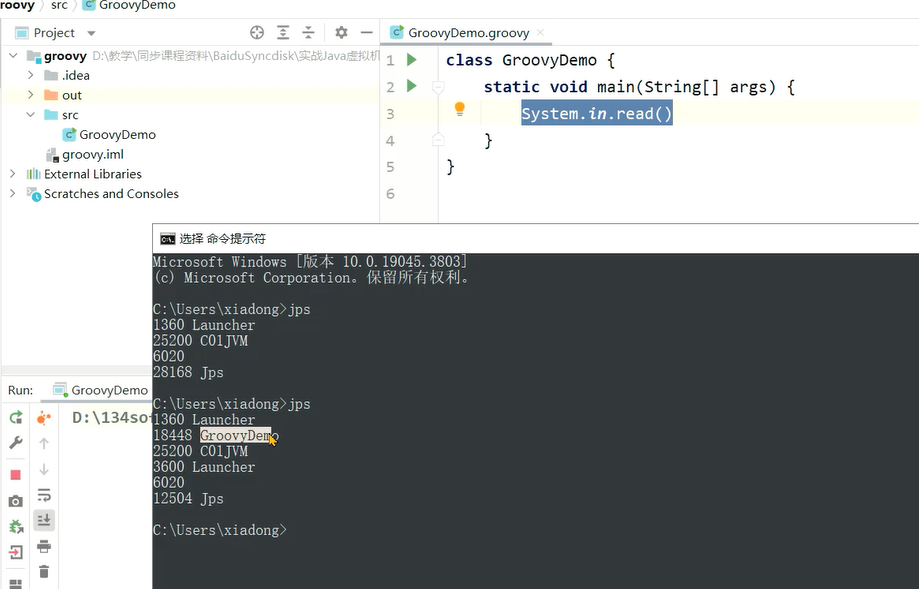The image size is (919, 589).
Task: Click the locate target crosshair icon
Action: tap(257, 33)
